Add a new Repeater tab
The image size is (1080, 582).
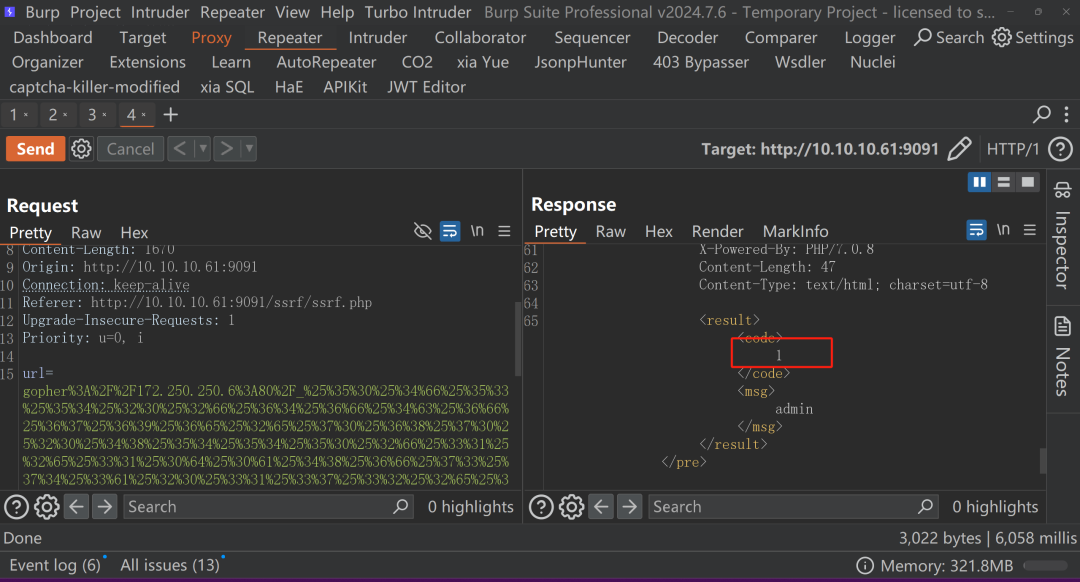point(171,114)
